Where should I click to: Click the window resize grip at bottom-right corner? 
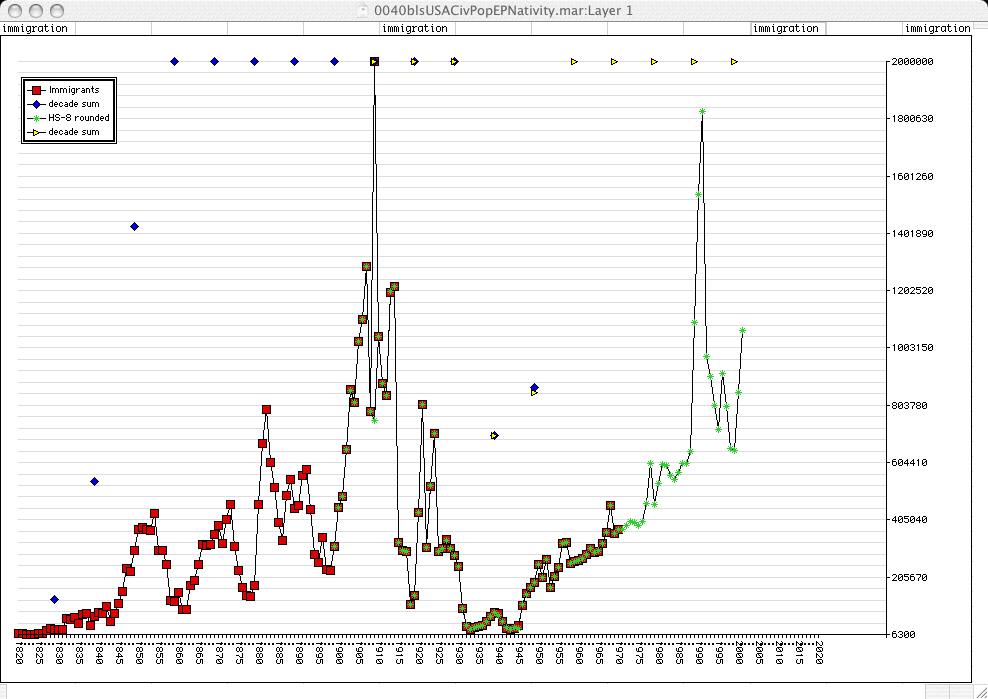[979, 691]
